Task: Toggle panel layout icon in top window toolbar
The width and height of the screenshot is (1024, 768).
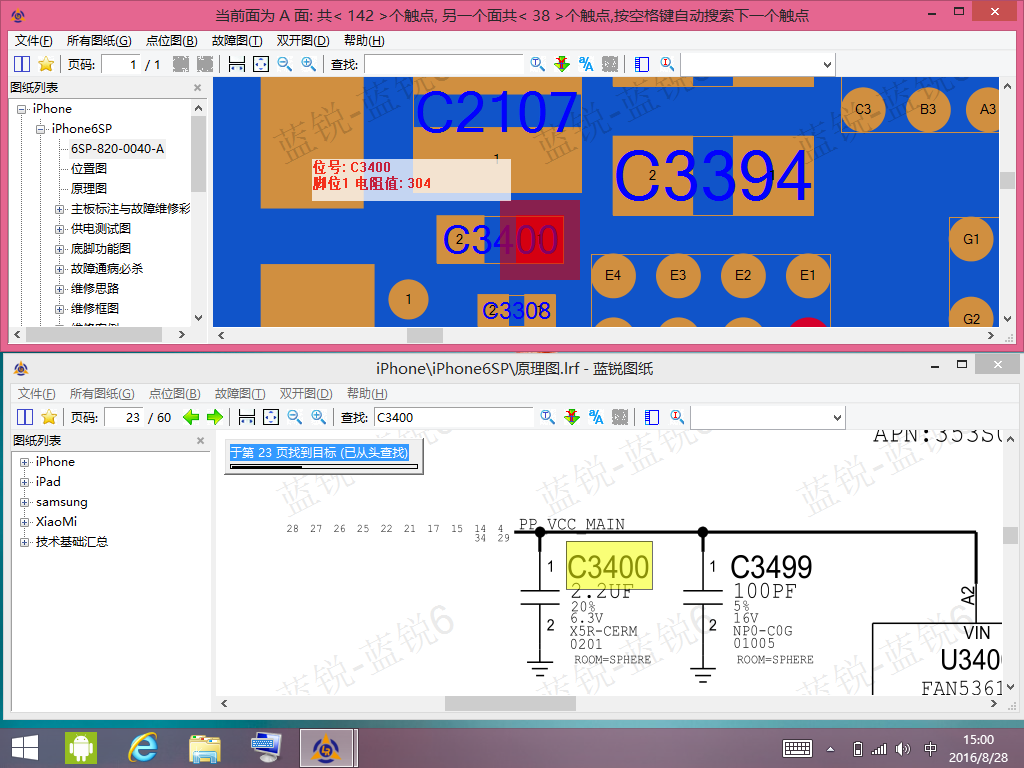Action: pyautogui.click(x=22, y=64)
